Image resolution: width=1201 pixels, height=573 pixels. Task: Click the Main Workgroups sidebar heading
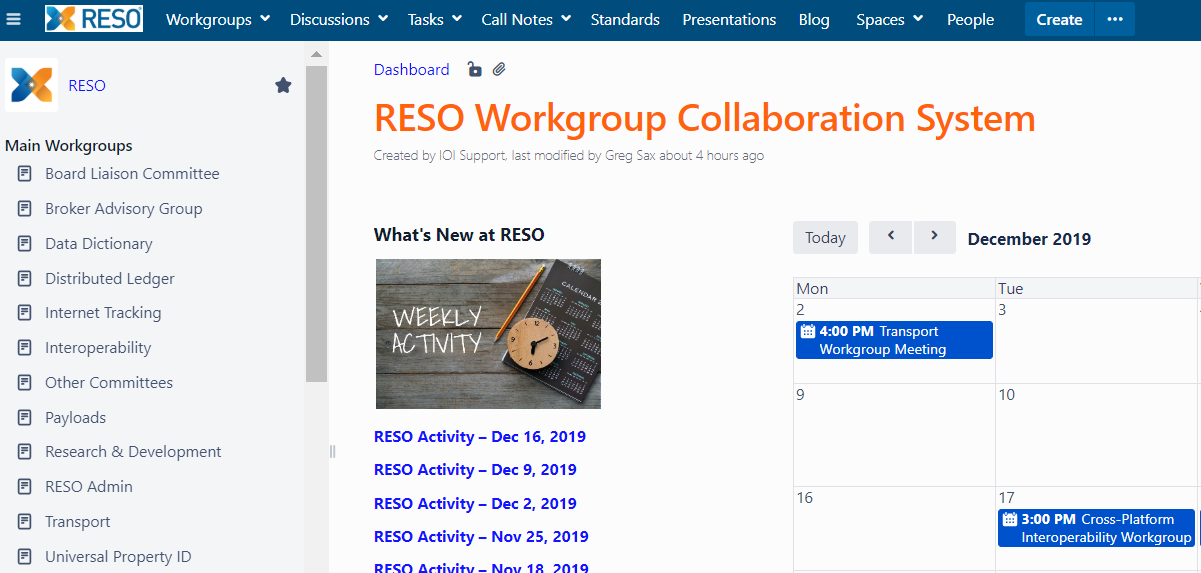click(69, 146)
